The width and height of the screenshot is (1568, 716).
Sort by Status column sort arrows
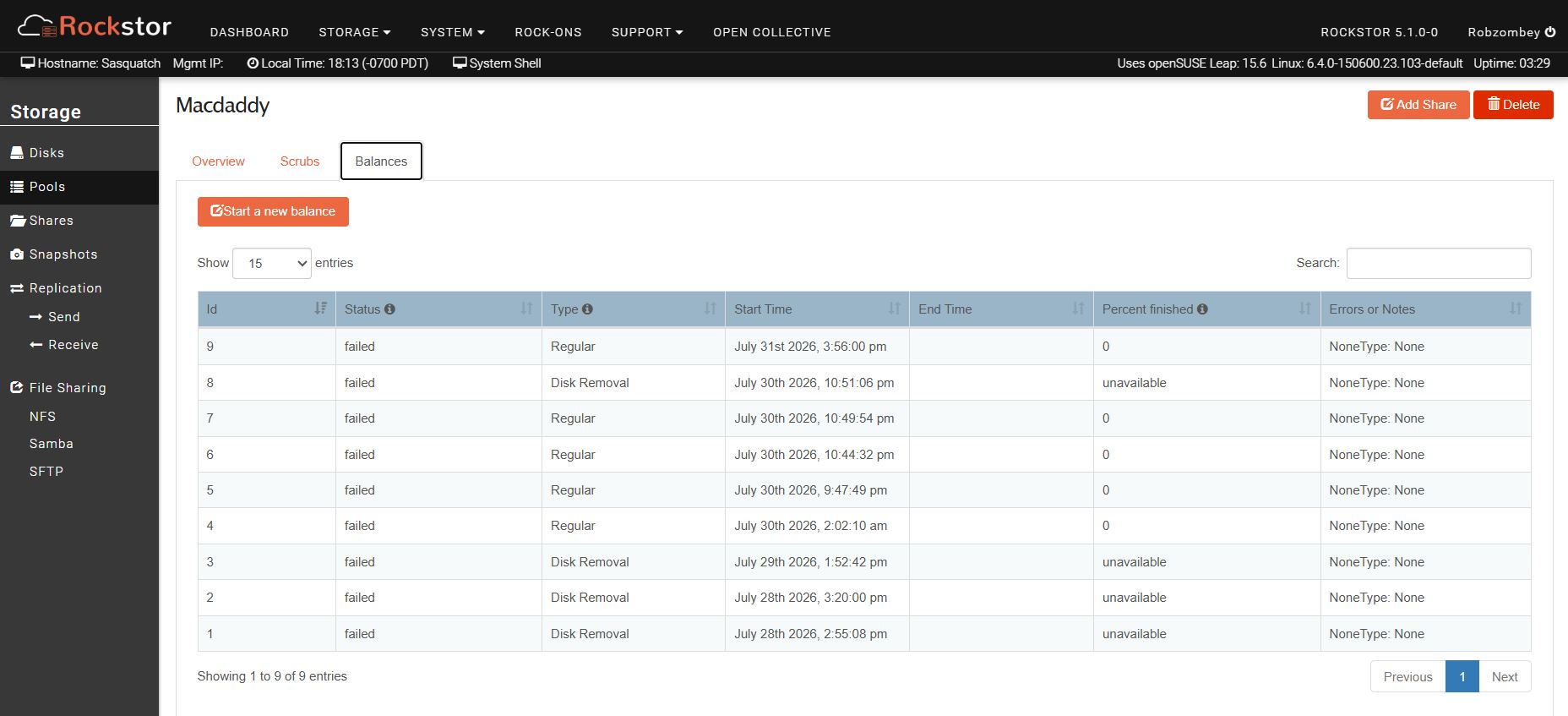[x=526, y=309]
